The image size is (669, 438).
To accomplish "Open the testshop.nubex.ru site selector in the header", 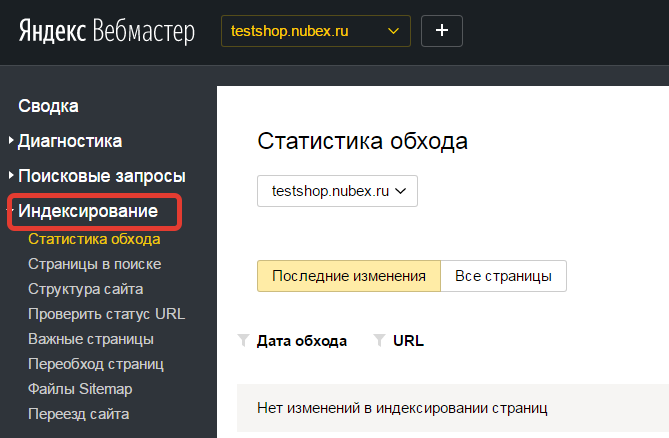I will tap(316, 31).
